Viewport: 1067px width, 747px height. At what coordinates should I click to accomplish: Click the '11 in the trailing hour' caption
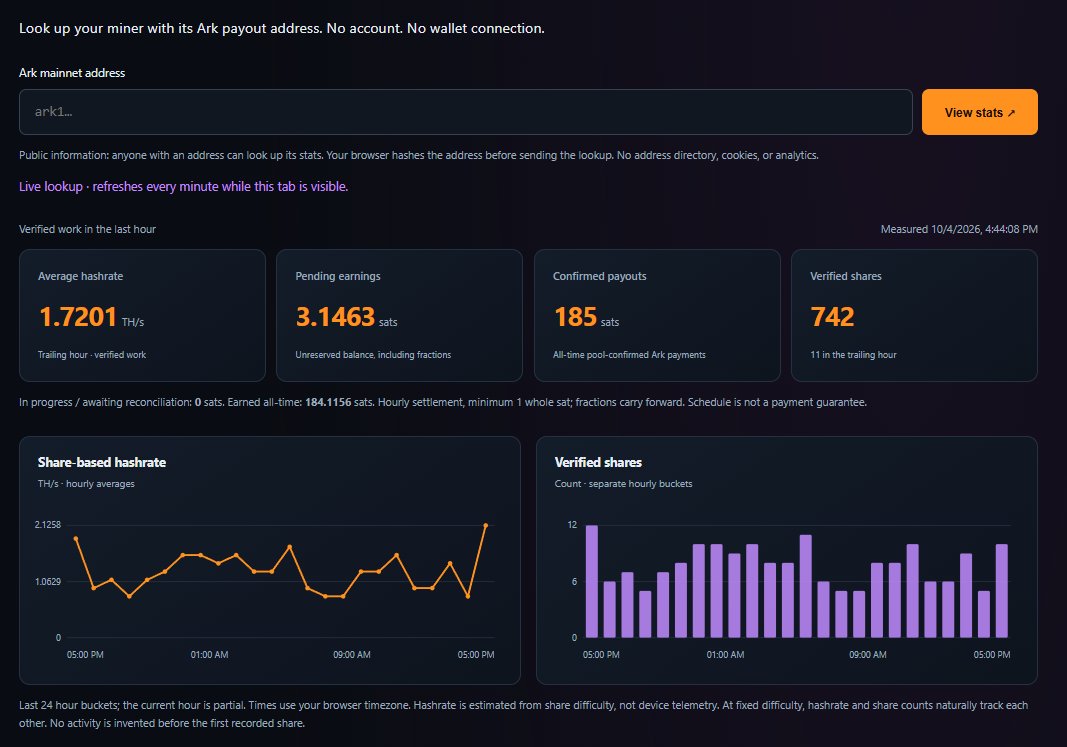853,354
